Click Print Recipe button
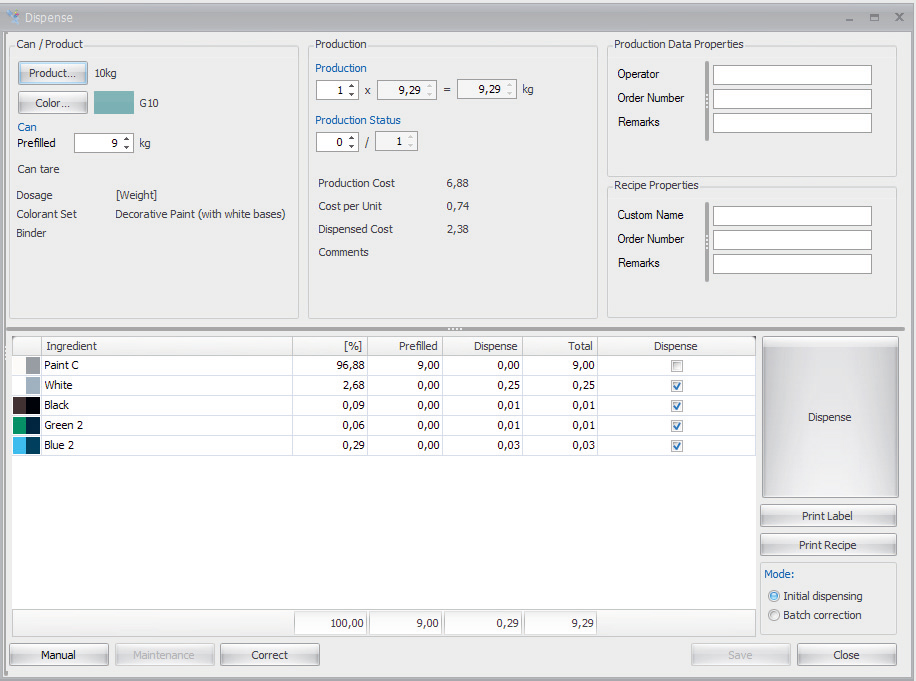Image resolution: width=916 pixels, height=681 pixels. click(828, 546)
